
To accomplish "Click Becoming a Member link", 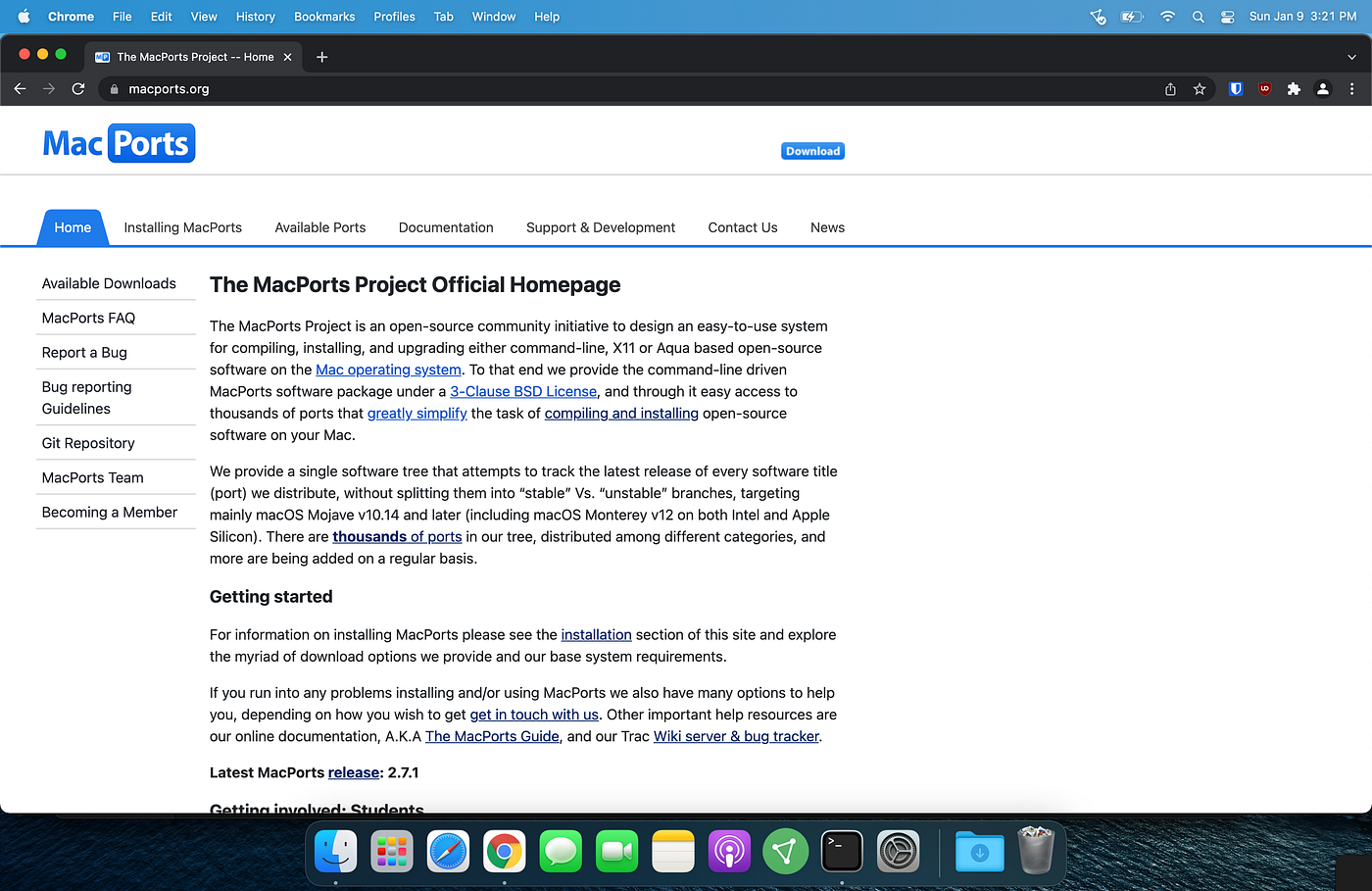I will (110, 512).
